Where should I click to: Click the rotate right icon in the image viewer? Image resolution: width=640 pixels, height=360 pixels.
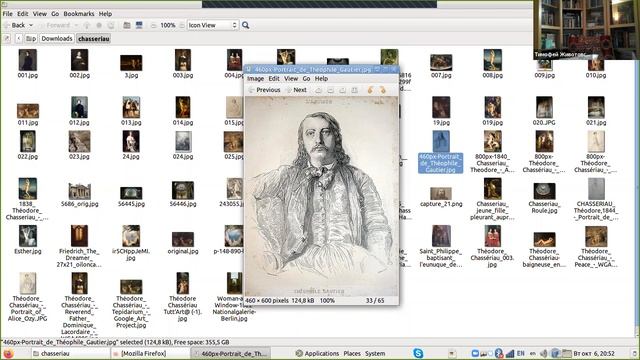(382, 90)
